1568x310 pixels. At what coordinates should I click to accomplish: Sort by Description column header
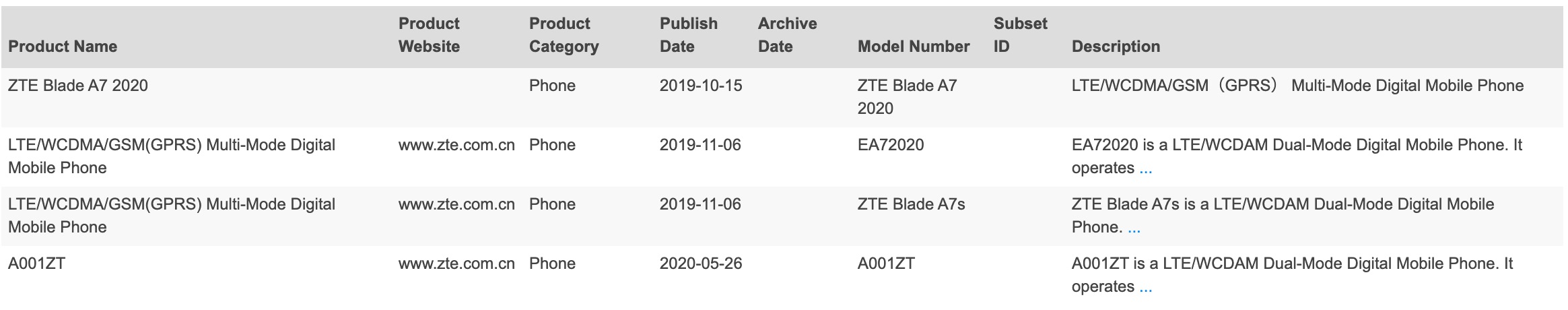coord(1116,46)
